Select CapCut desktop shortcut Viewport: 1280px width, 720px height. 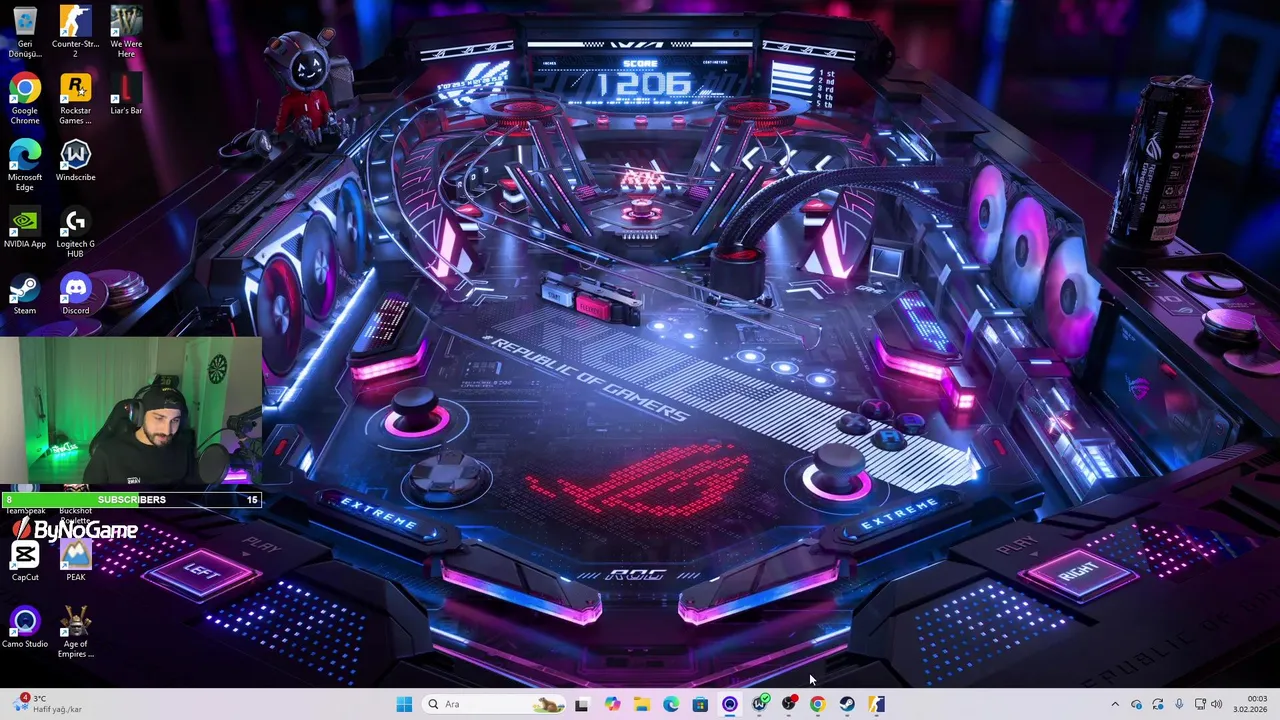pyautogui.click(x=25, y=561)
